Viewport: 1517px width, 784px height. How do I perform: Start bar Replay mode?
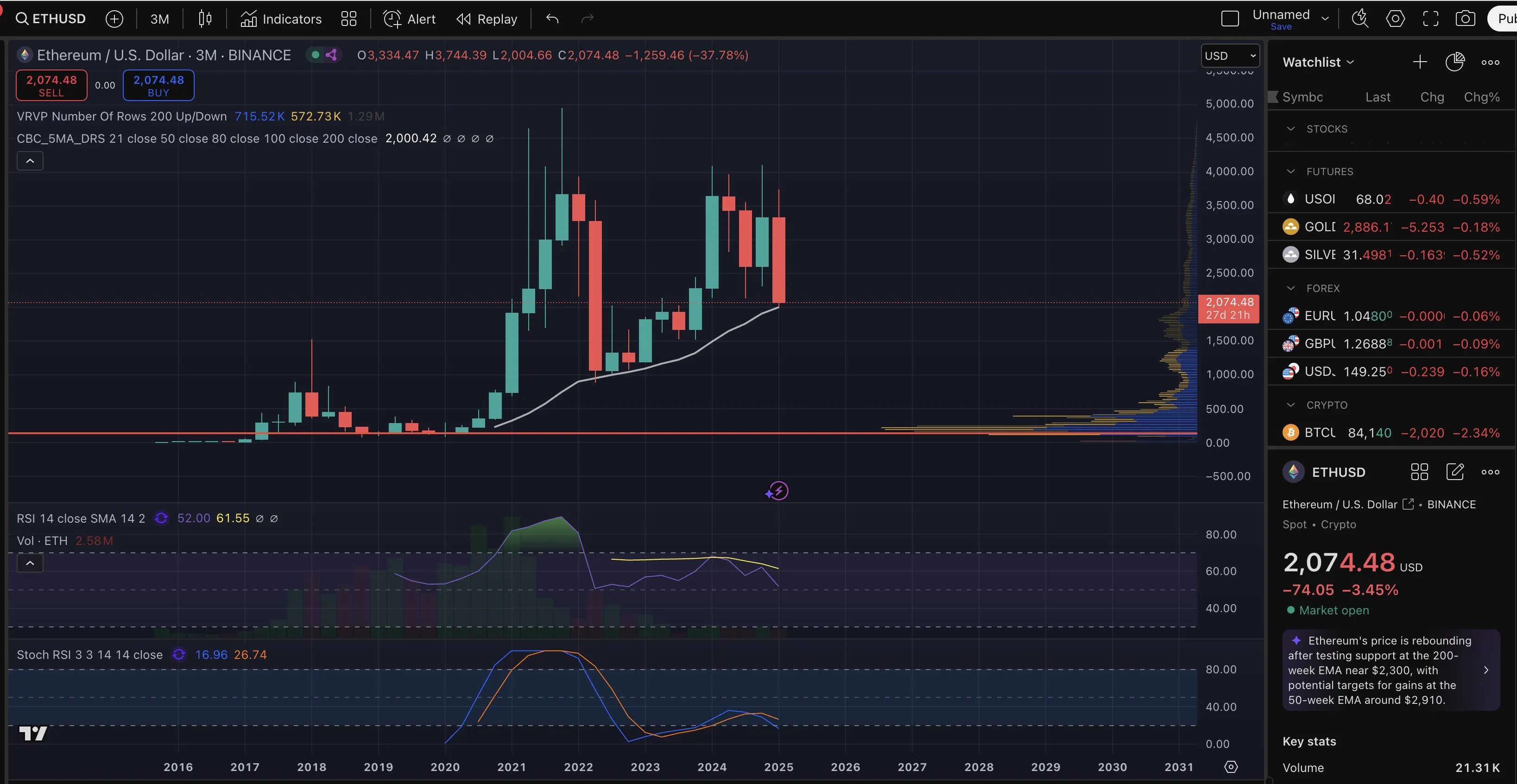[x=486, y=18]
